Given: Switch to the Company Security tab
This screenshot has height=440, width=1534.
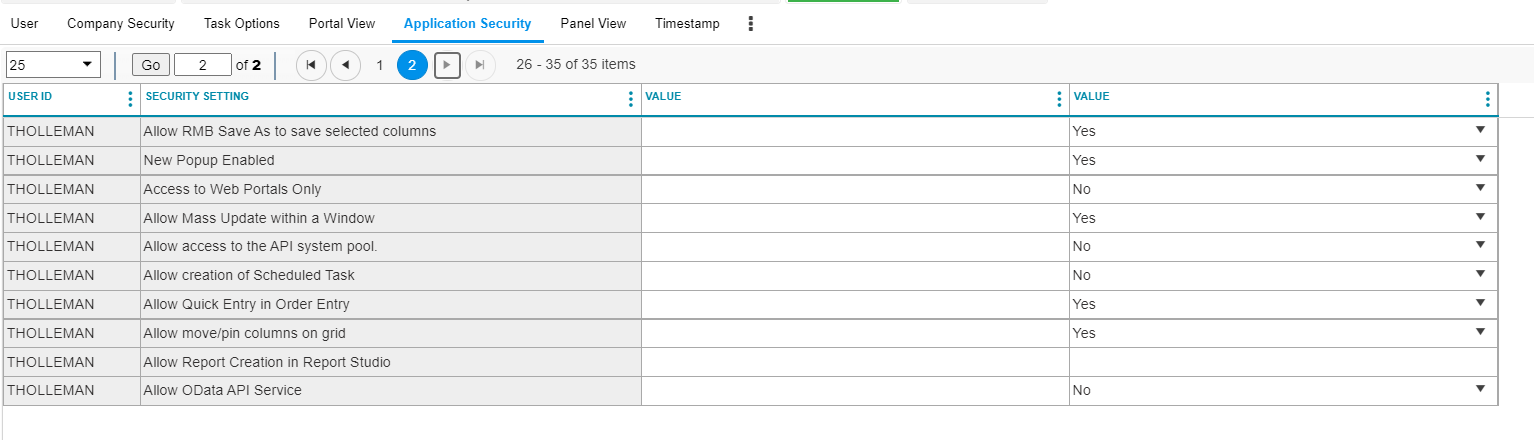Looking at the screenshot, I should 121,24.
